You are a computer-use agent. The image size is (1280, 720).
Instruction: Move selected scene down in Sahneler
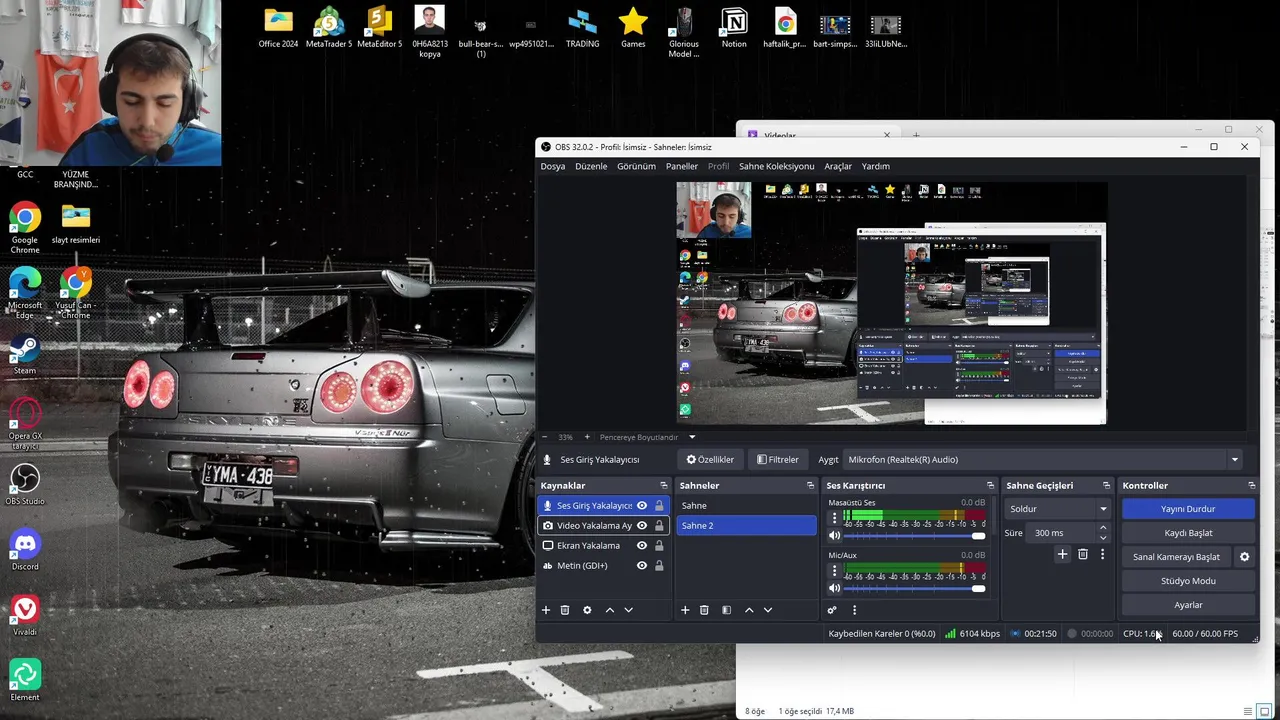768,610
